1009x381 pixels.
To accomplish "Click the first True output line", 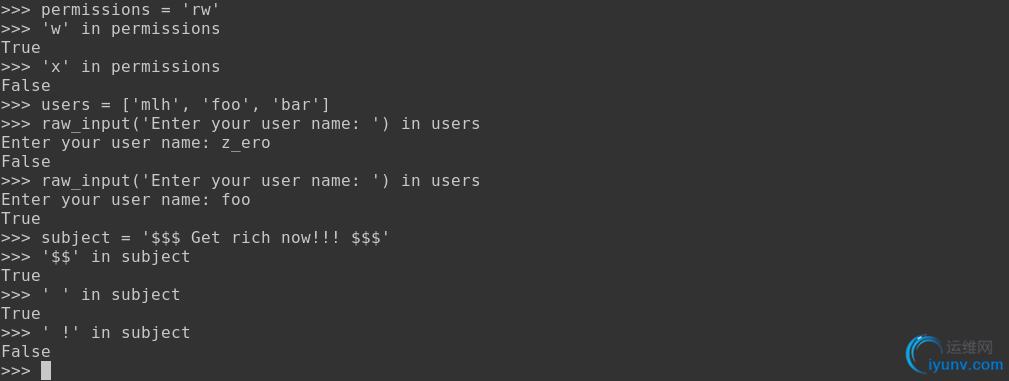I will 21,48.
